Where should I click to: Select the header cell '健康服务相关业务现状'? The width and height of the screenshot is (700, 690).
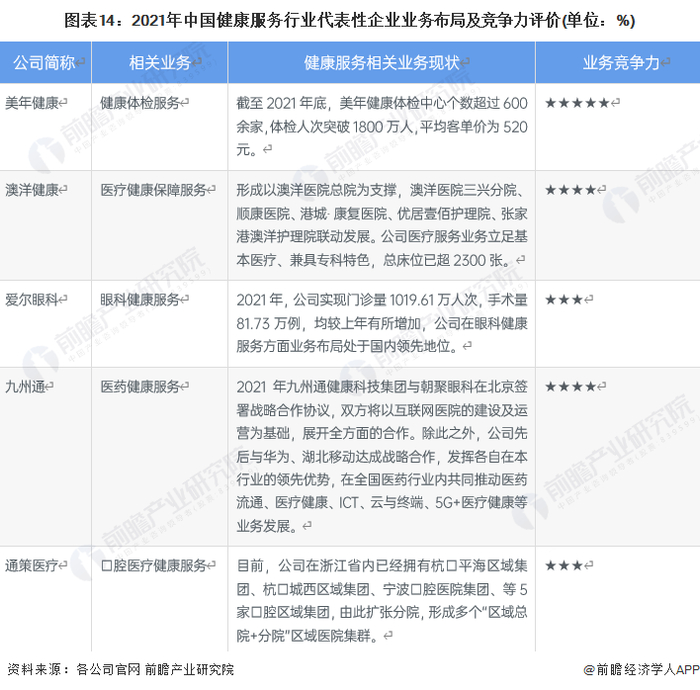[x=382, y=62]
